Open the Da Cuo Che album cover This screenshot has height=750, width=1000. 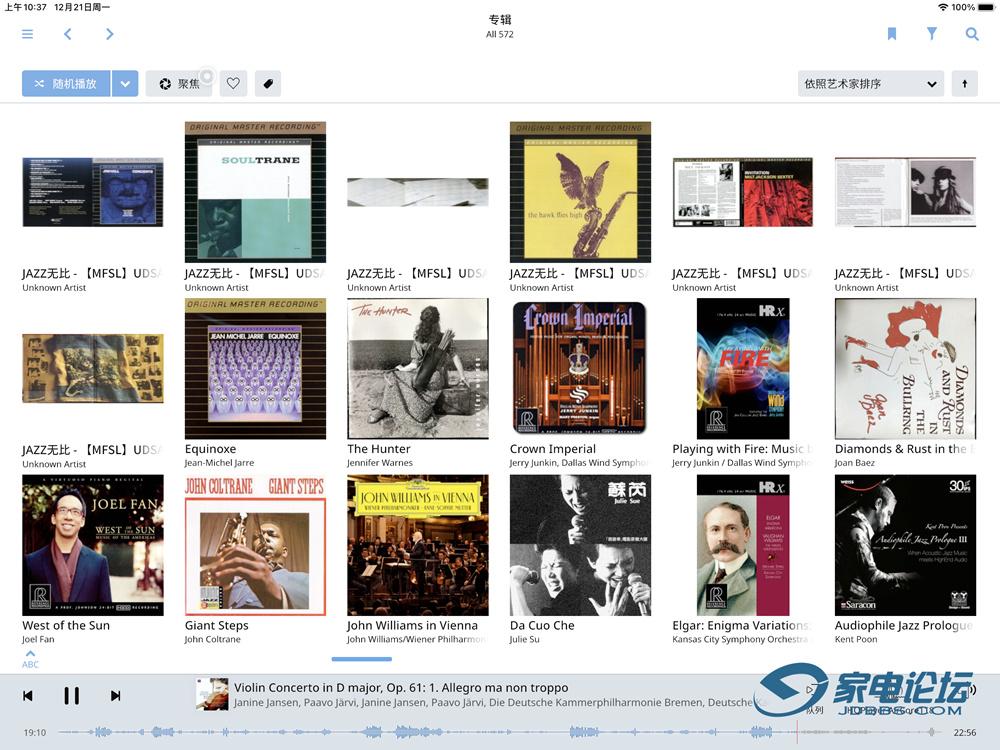point(580,545)
